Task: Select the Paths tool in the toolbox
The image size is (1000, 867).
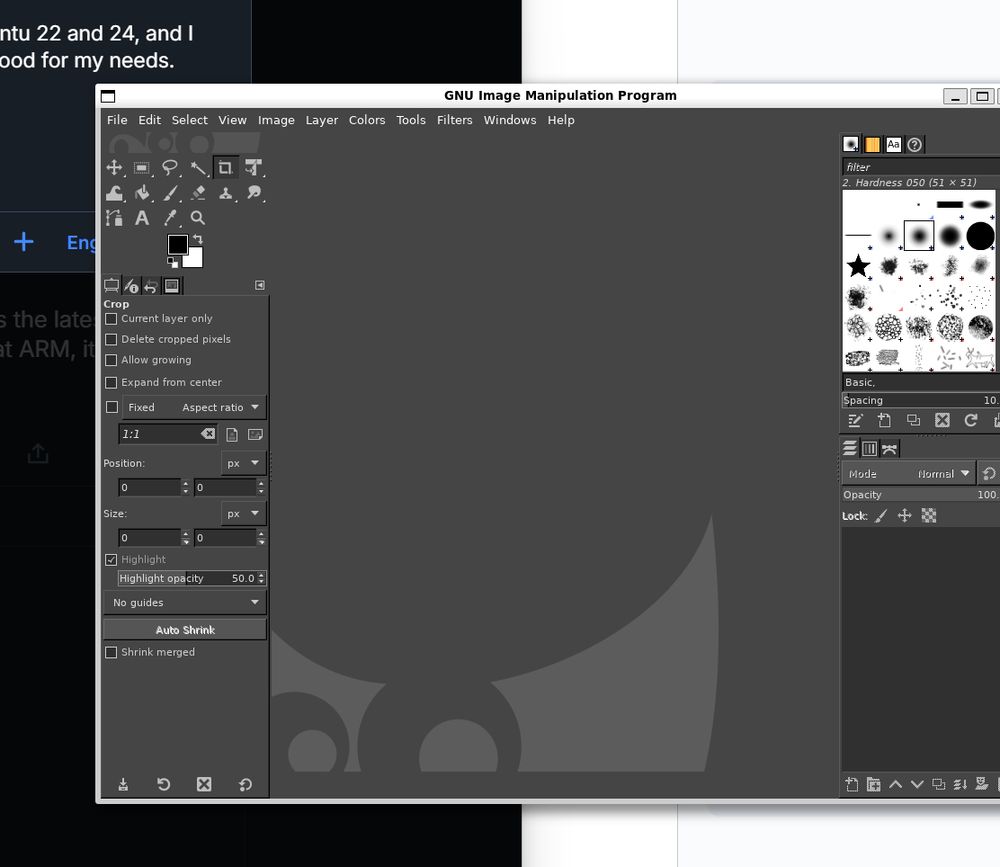Action: point(114,218)
